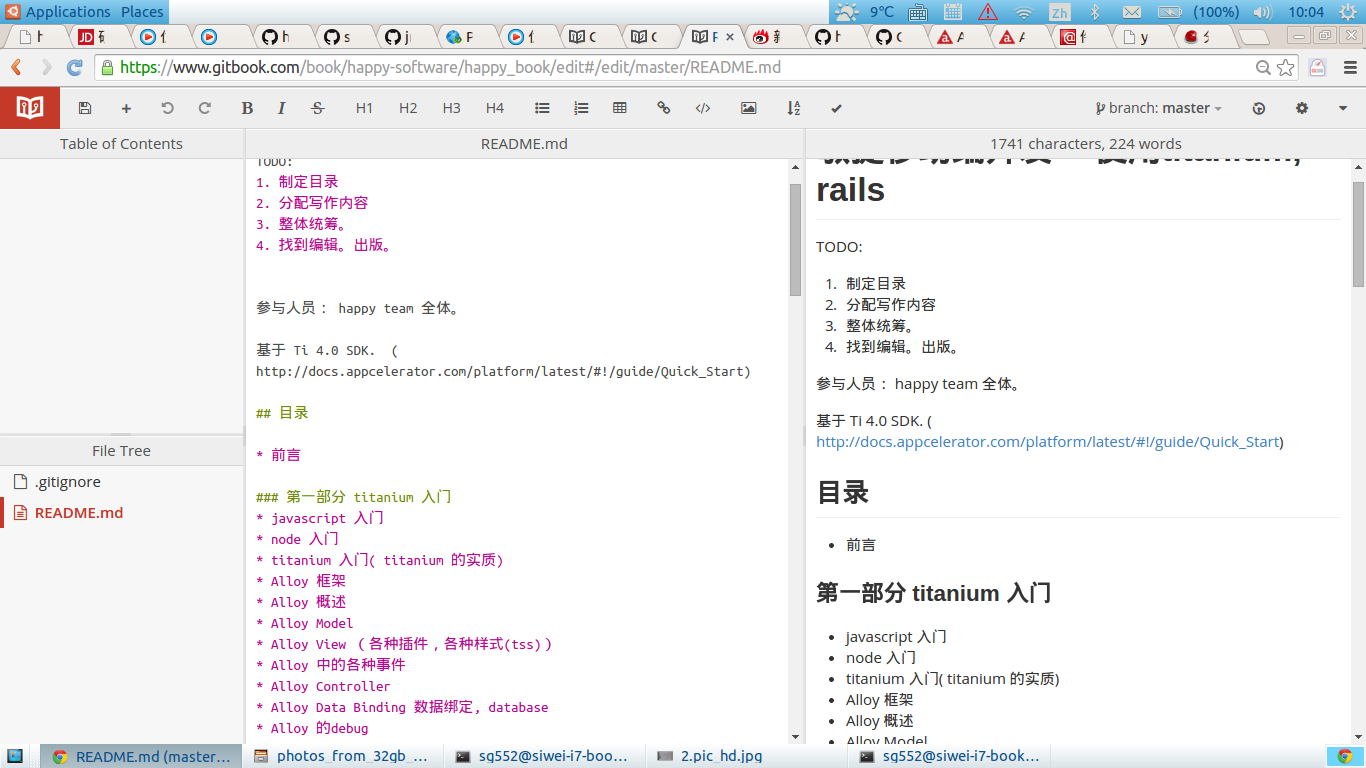Screen dimensions: 1366x768
Task: Insert an image
Action: point(748,108)
